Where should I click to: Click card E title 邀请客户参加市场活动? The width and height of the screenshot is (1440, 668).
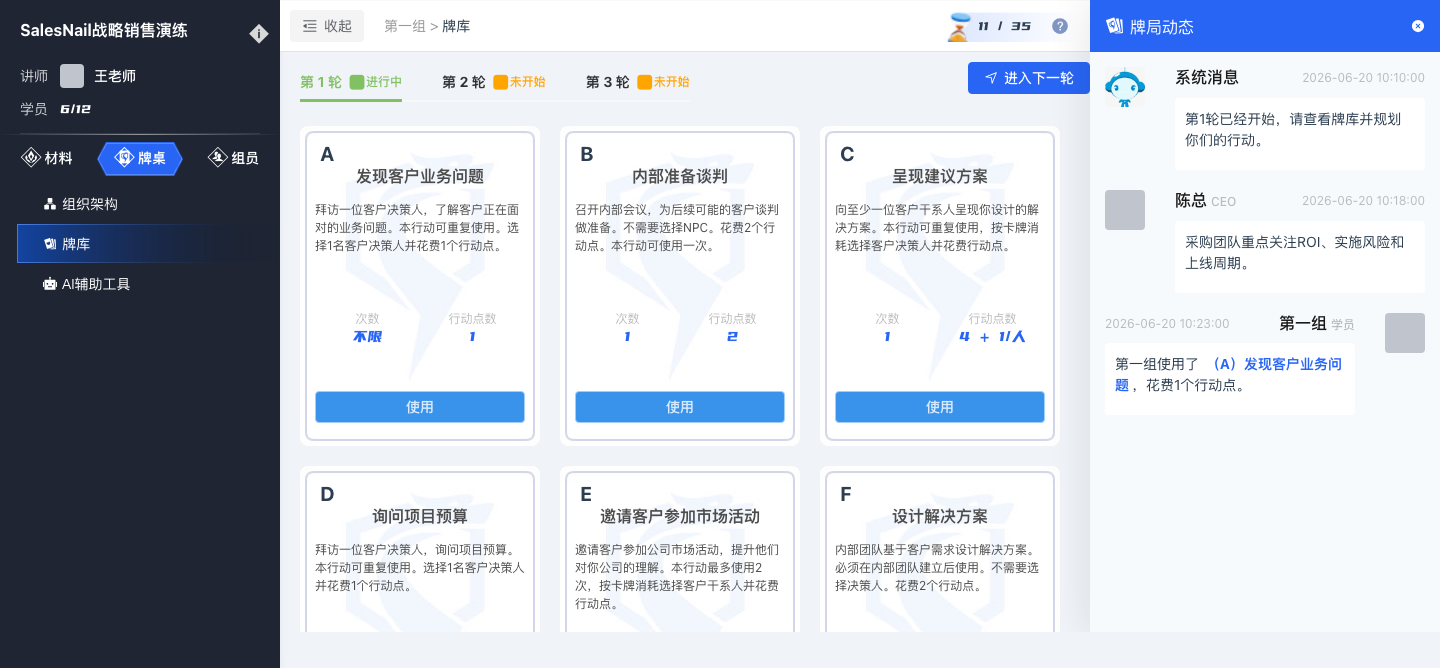pos(680,517)
